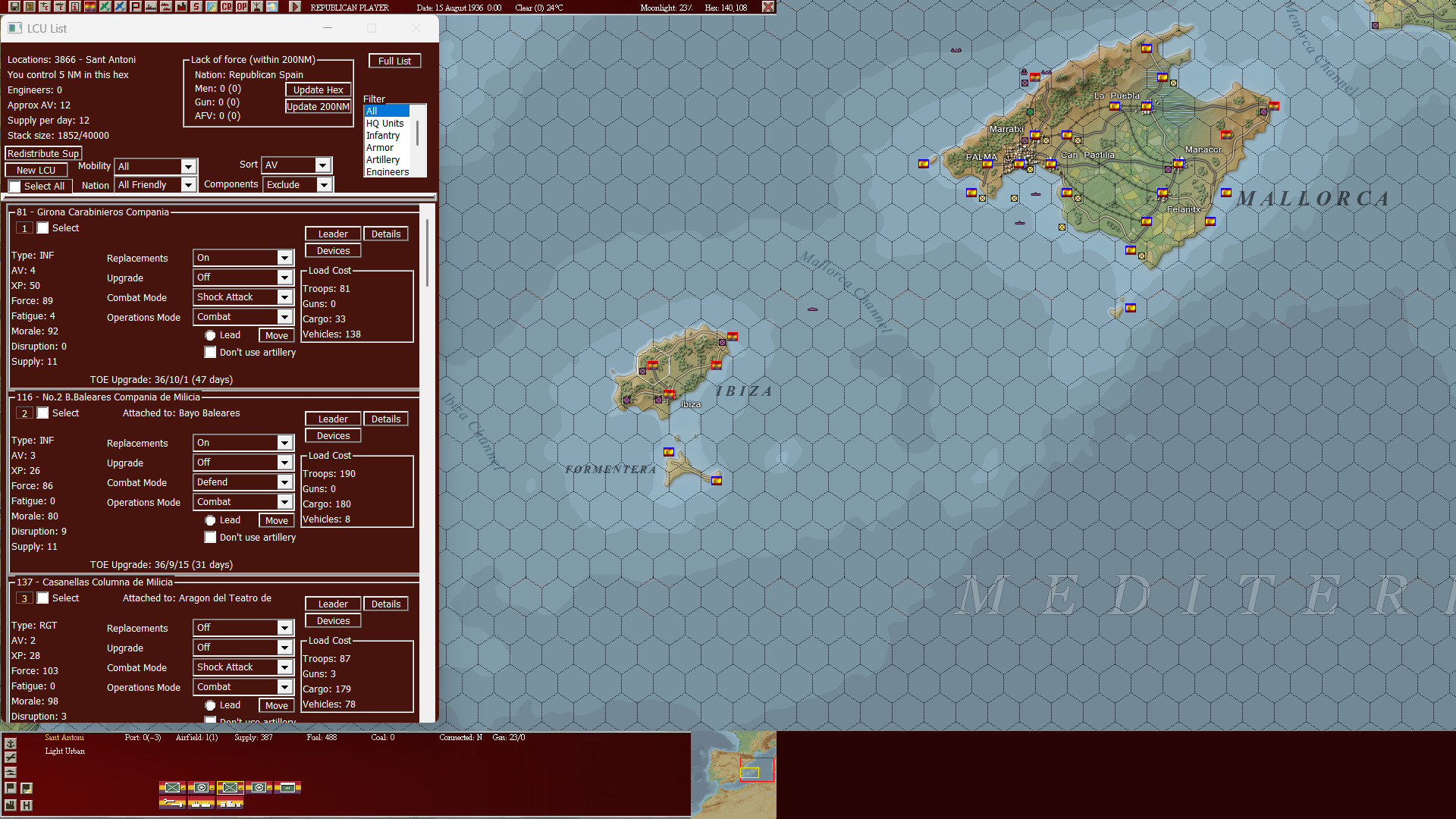Open the industry screen via factory toolbar icon
This screenshot has height=819, width=1456.
coord(181,7)
